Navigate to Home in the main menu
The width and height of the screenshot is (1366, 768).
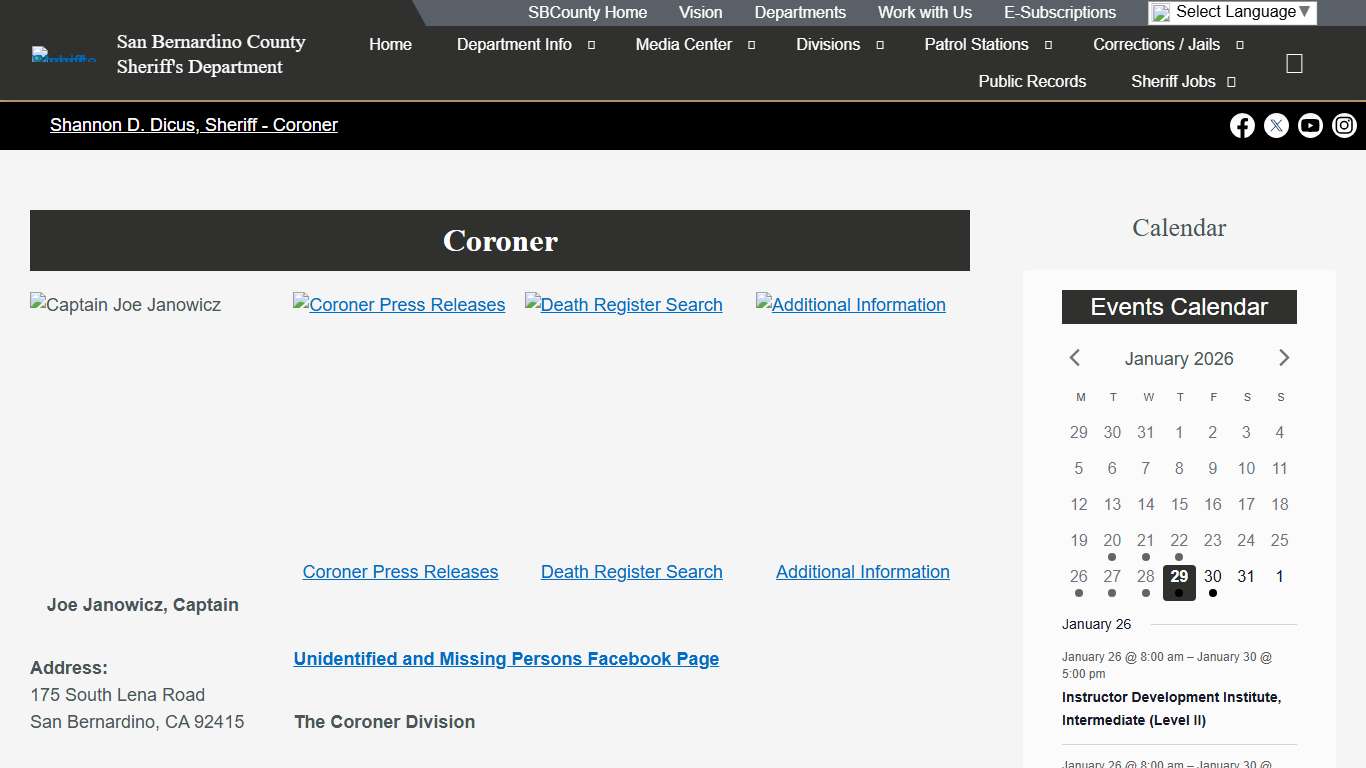[390, 44]
